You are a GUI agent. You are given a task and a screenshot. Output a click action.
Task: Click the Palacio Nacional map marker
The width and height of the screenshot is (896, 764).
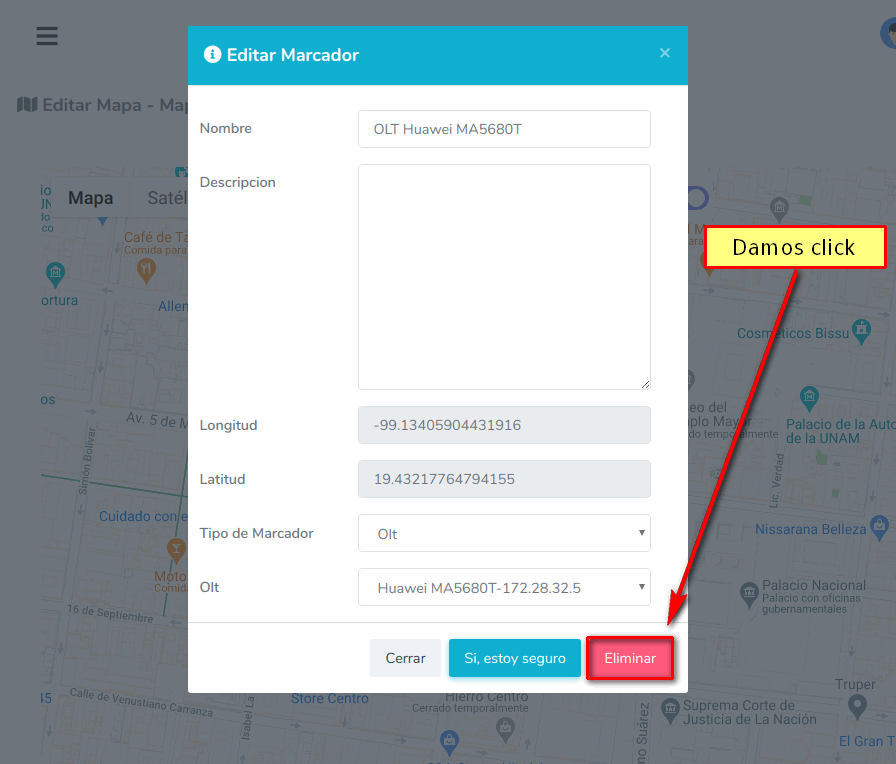[749, 594]
